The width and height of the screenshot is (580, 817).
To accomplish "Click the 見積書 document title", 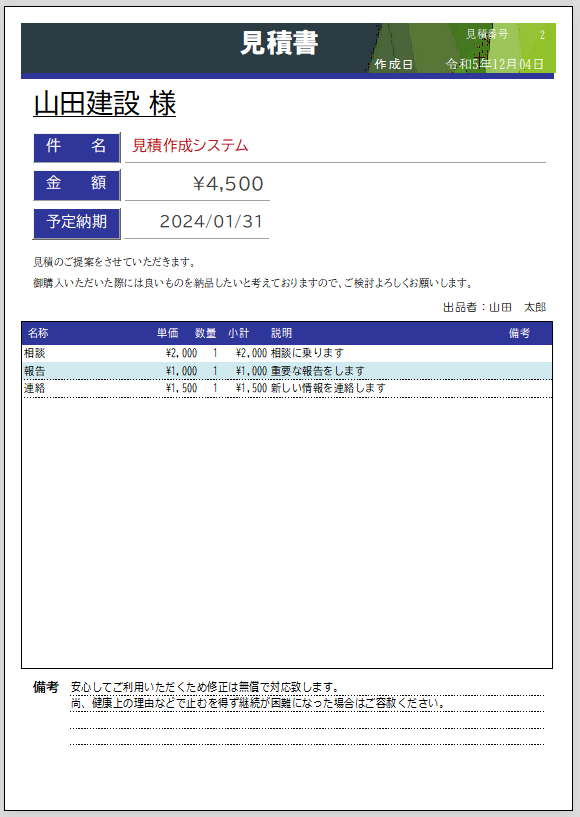I will [x=279, y=43].
